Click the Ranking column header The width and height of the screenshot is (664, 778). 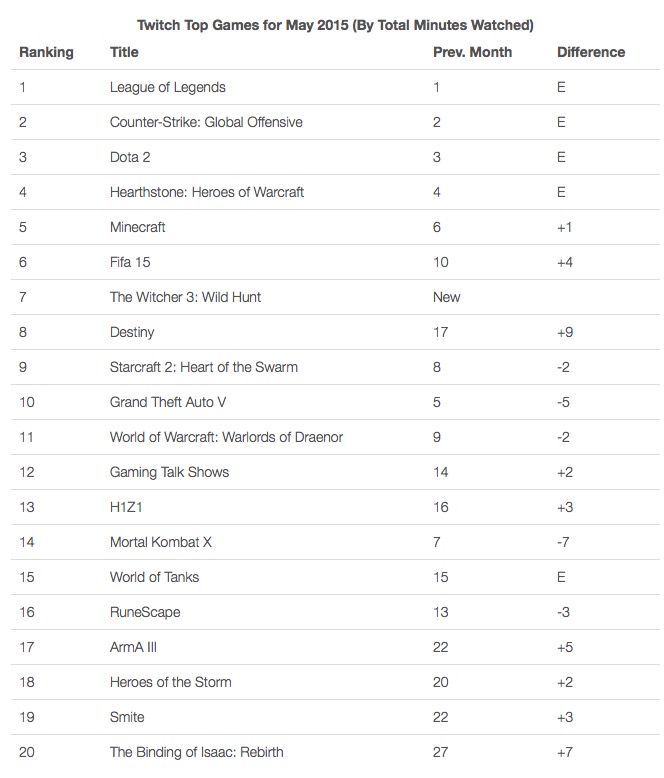pyautogui.click(x=47, y=52)
